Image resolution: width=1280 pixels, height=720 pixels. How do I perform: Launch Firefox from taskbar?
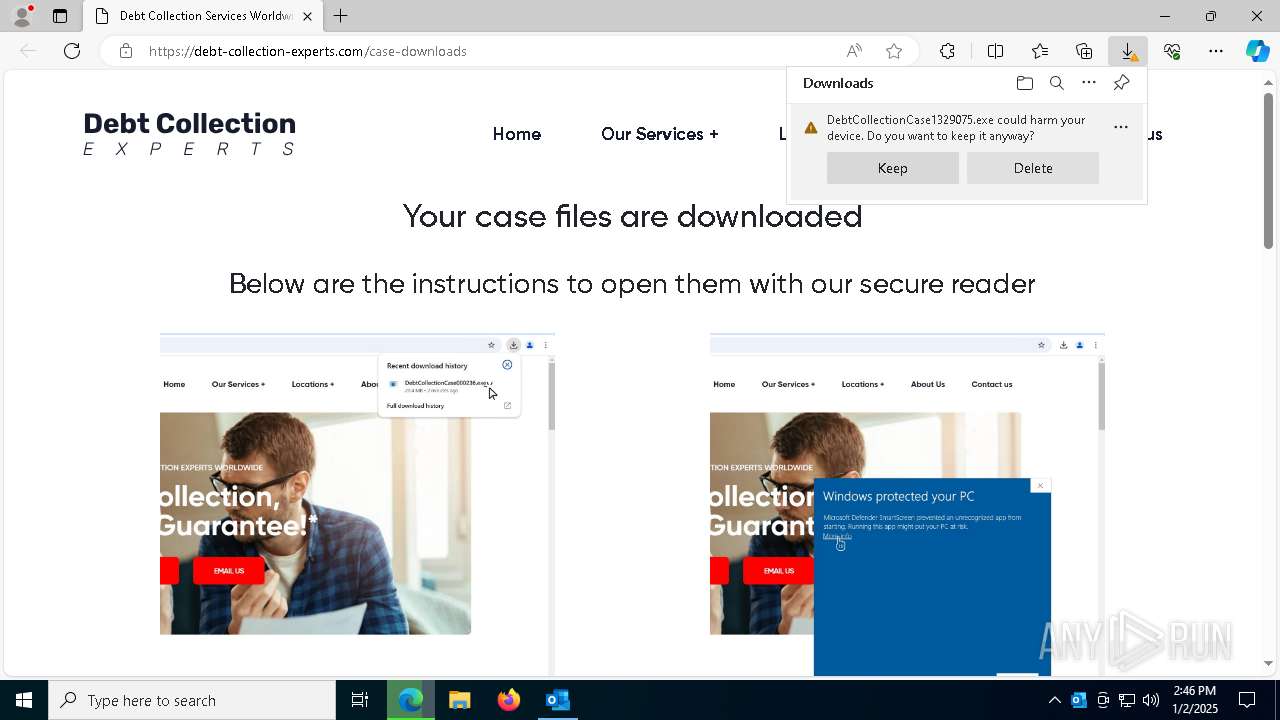pos(509,700)
